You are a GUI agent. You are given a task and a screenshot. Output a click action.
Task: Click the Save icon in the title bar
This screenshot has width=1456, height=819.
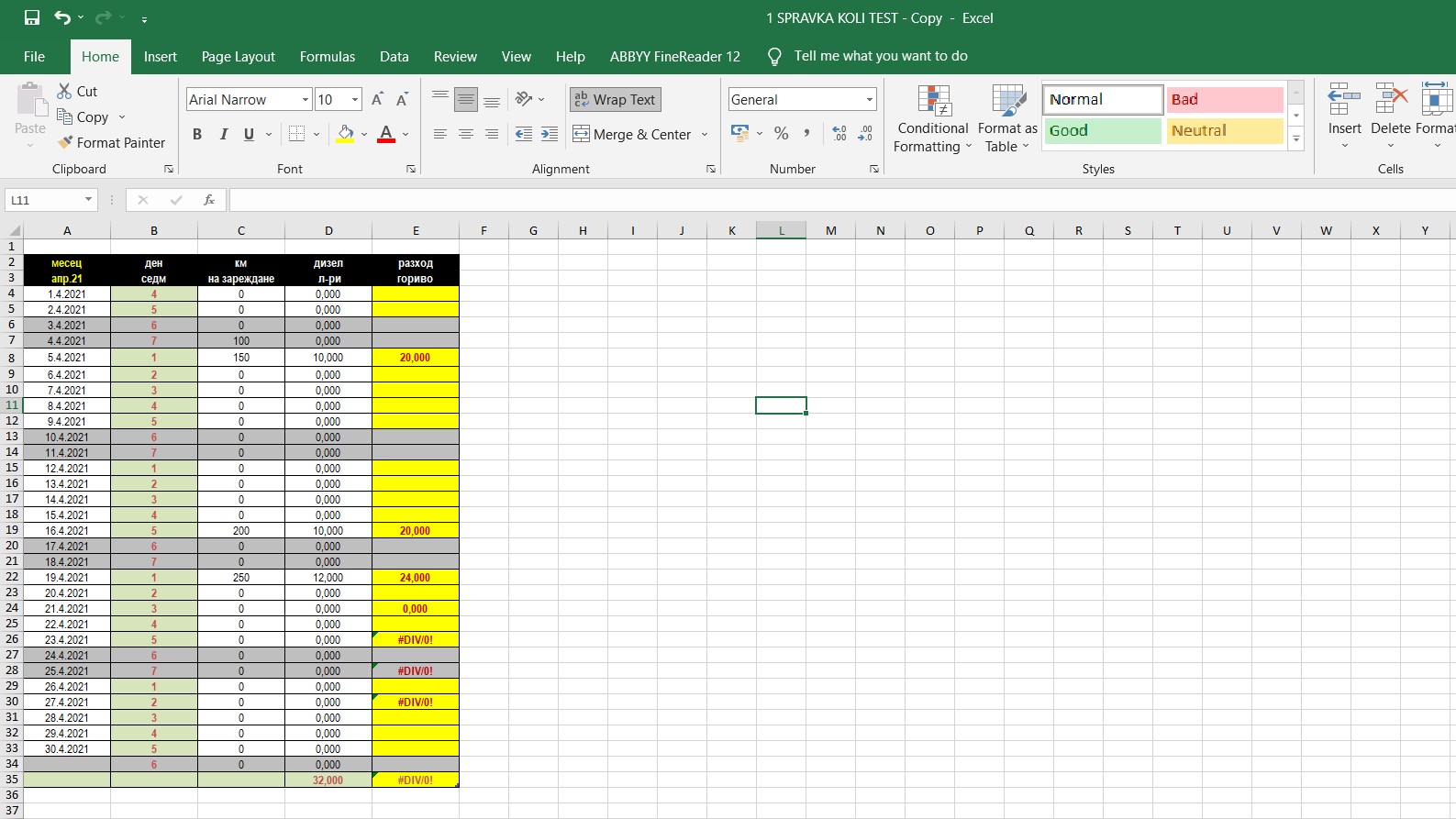click(x=32, y=17)
